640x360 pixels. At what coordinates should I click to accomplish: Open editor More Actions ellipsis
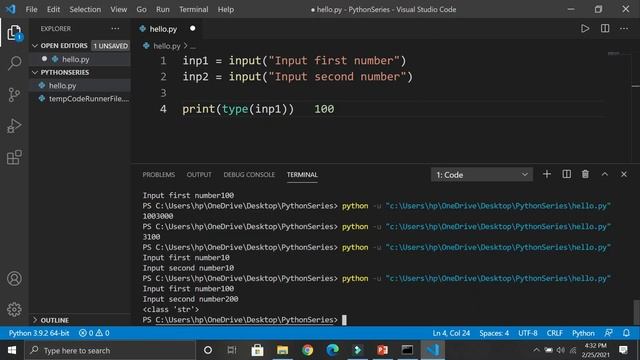[x=624, y=29]
